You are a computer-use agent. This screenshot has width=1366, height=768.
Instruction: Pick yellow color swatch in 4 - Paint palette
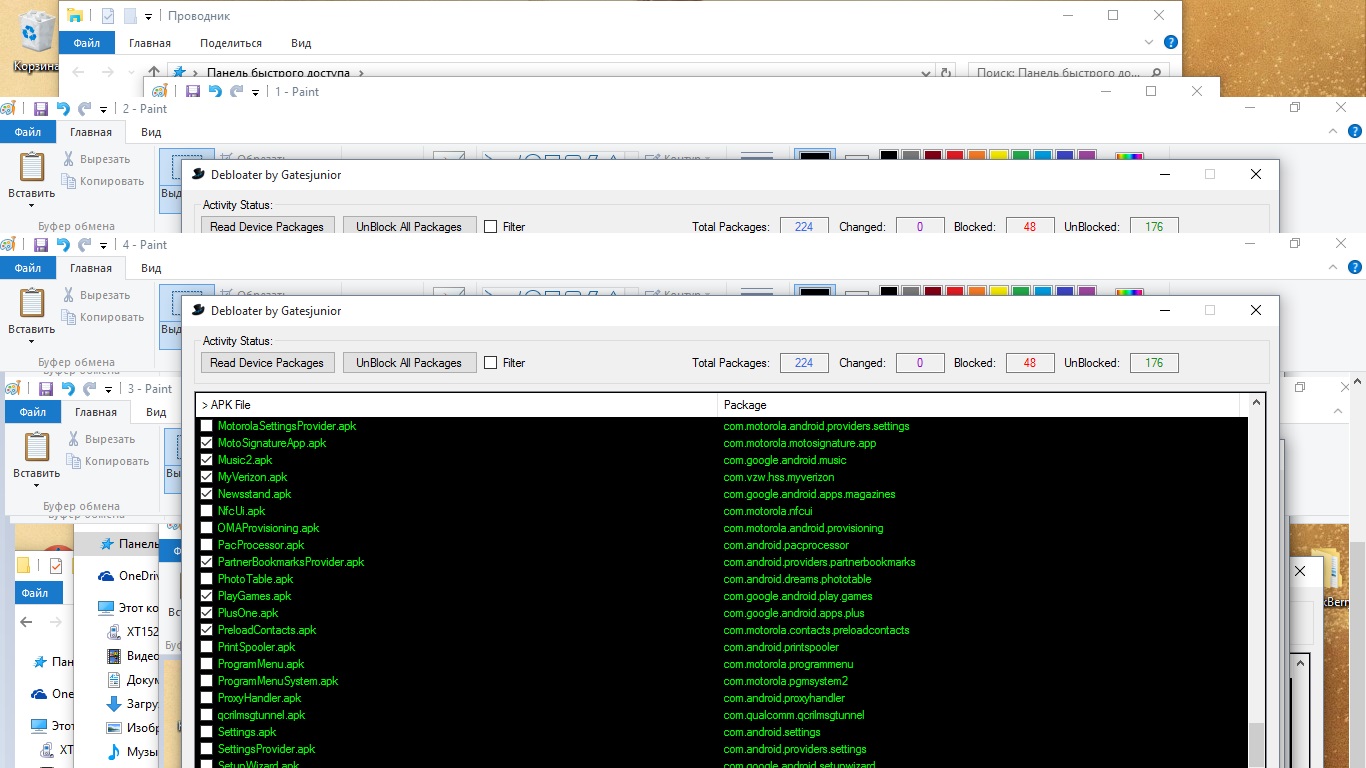tap(999, 291)
